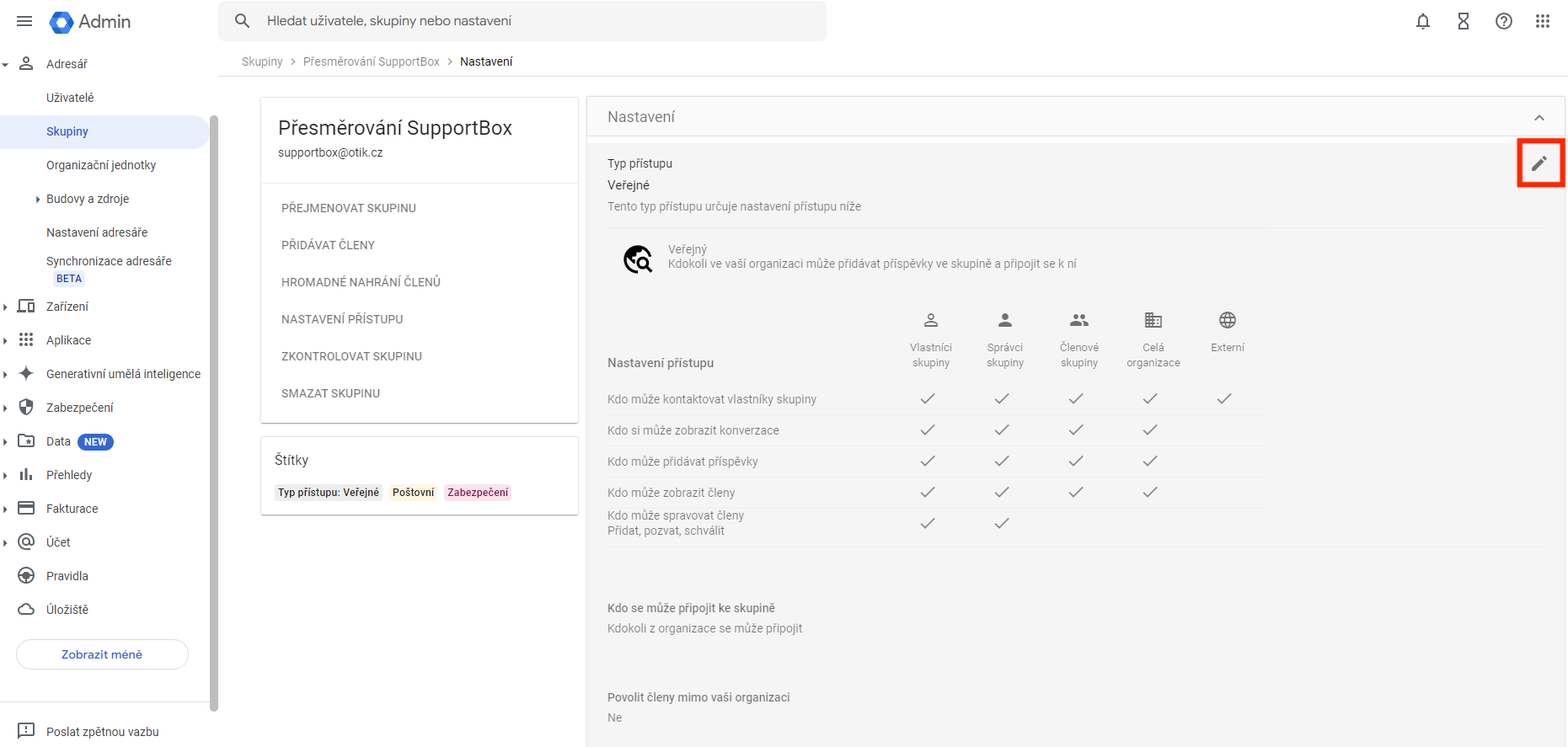Screen dimensions: 1568x747
Task: Open the Google apps grid
Action: [1543, 21]
